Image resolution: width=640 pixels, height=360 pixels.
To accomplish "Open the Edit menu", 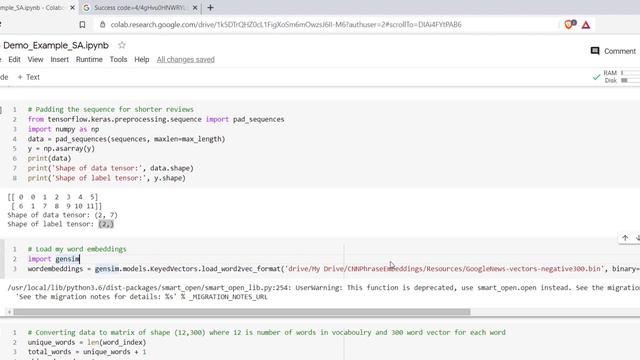I will tap(14, 60).
